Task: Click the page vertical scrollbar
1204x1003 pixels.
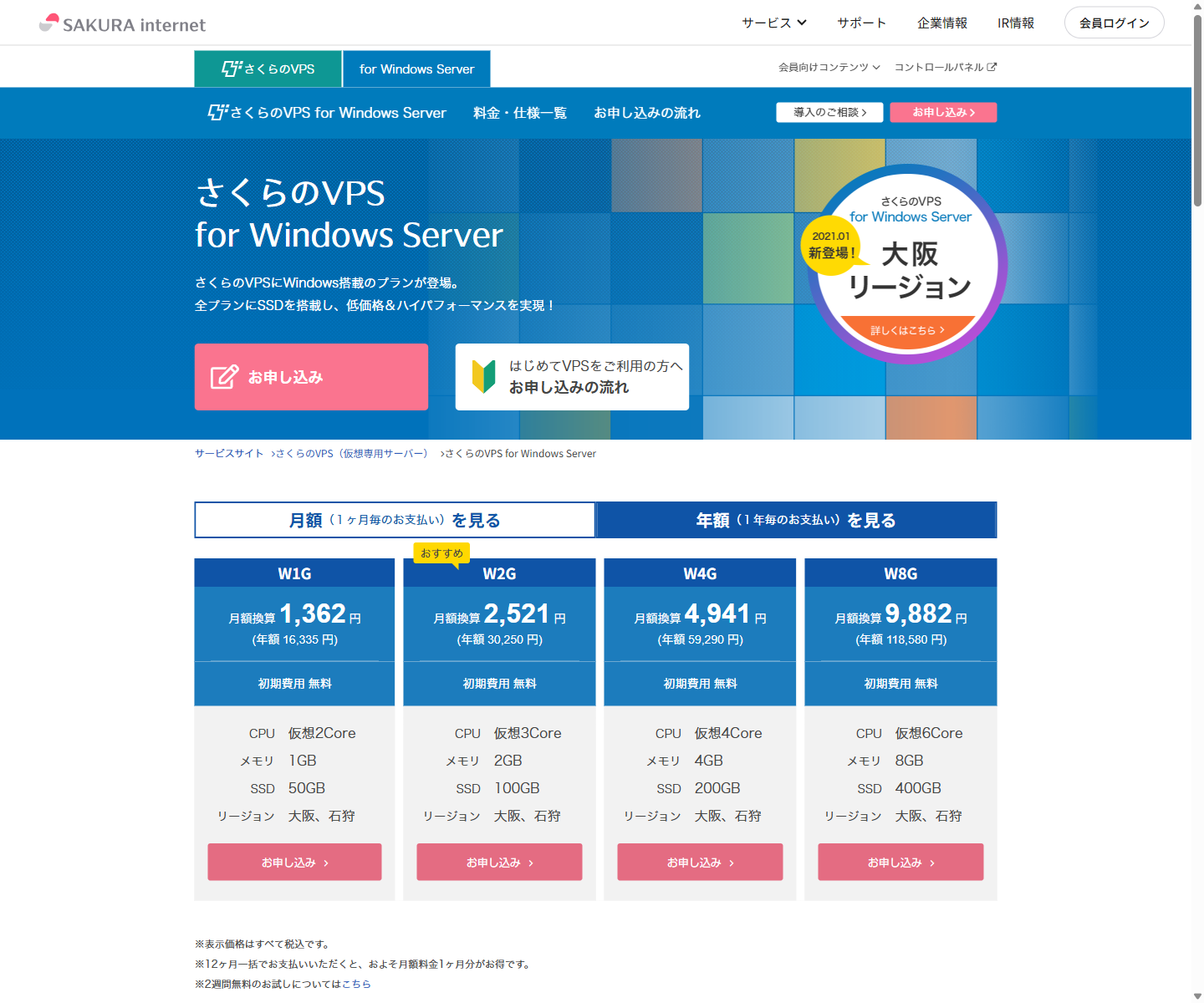Action: [1197, 109]
